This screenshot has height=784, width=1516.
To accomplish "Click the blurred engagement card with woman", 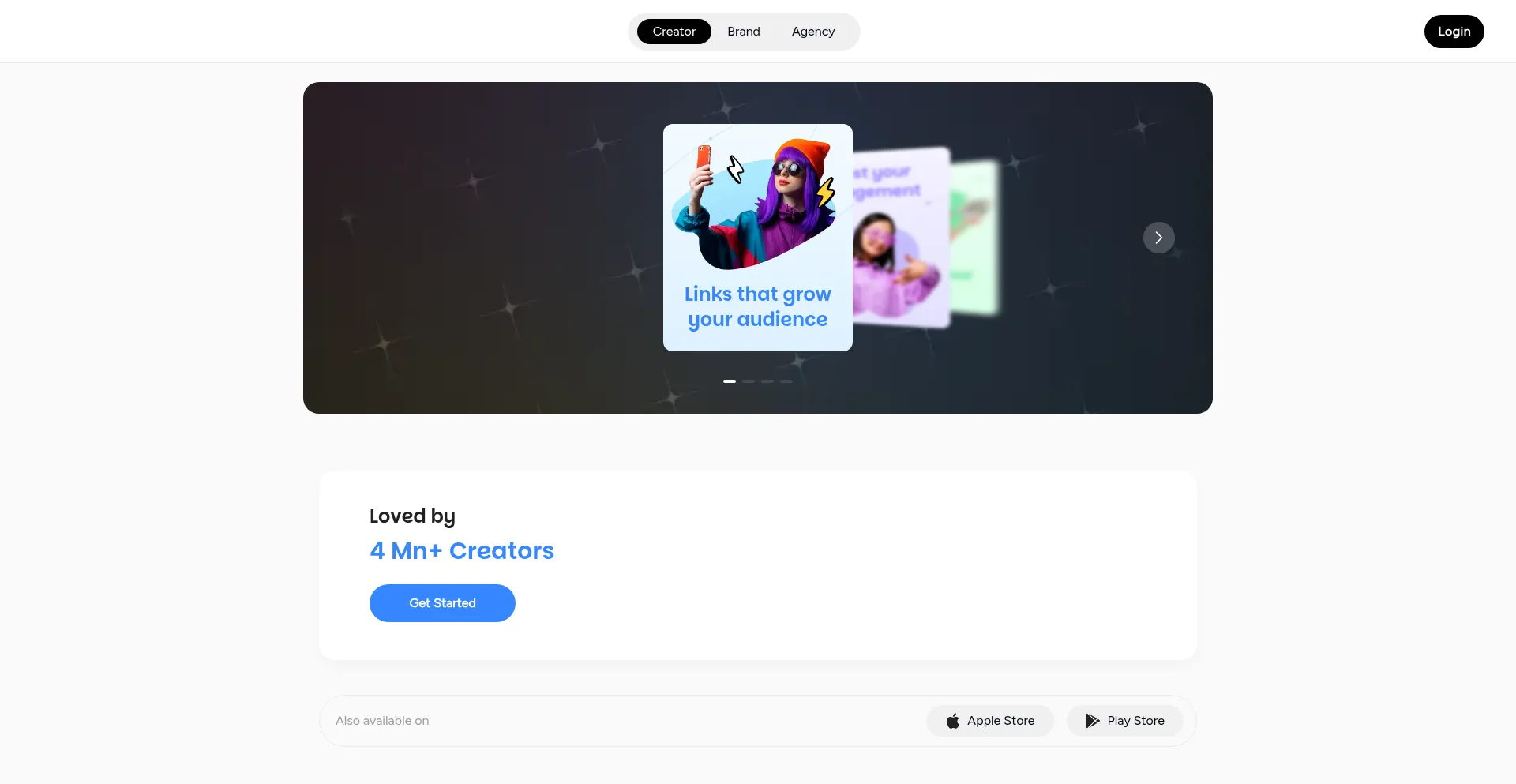I will tap(901, 238).
